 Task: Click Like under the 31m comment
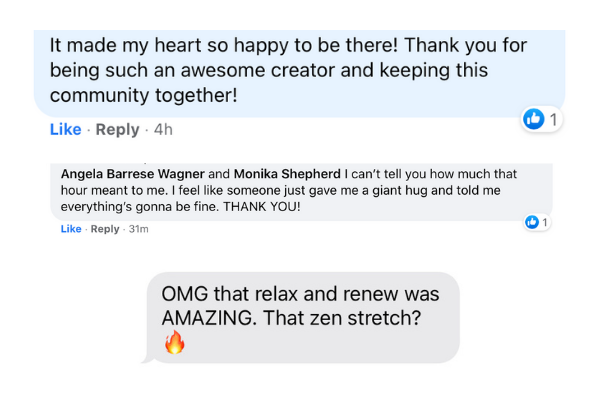click(x=71, y=229)
